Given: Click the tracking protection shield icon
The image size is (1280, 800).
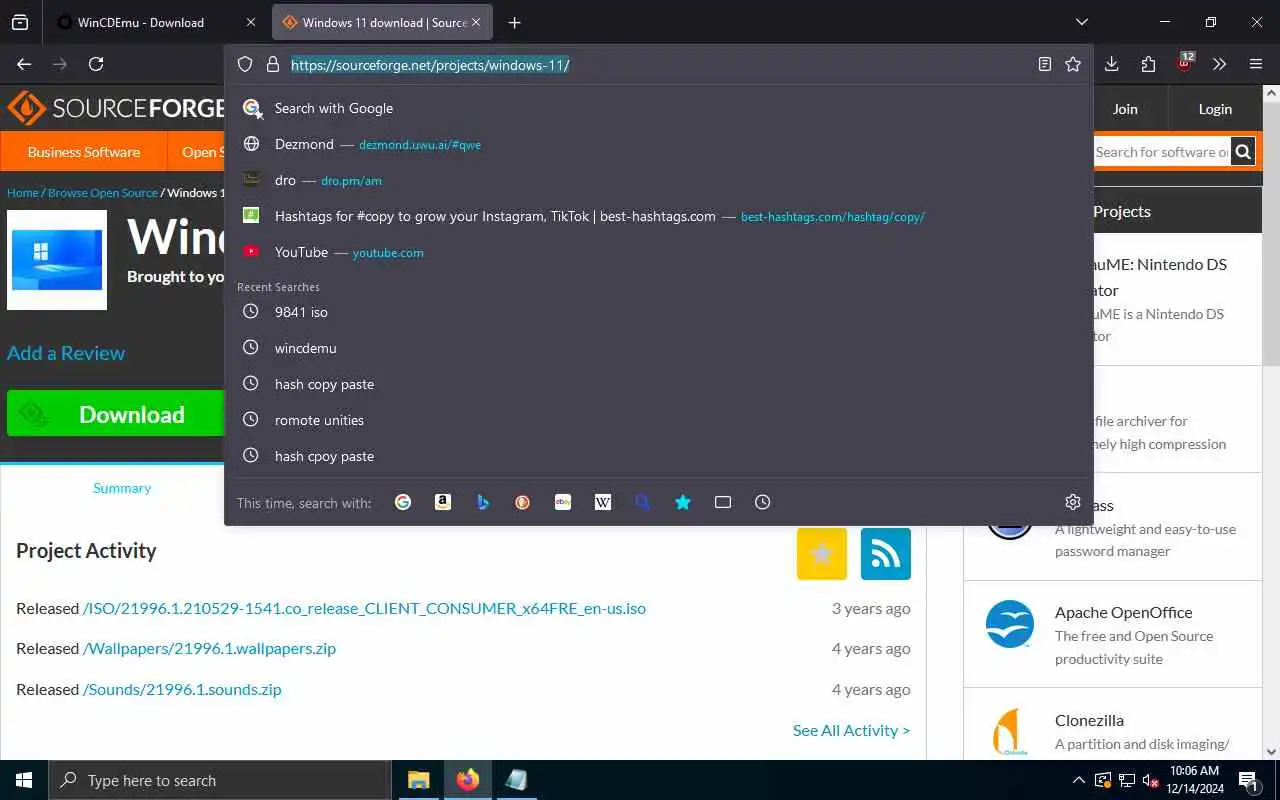Looking at the screenshot, I should [x=245, y=64].
